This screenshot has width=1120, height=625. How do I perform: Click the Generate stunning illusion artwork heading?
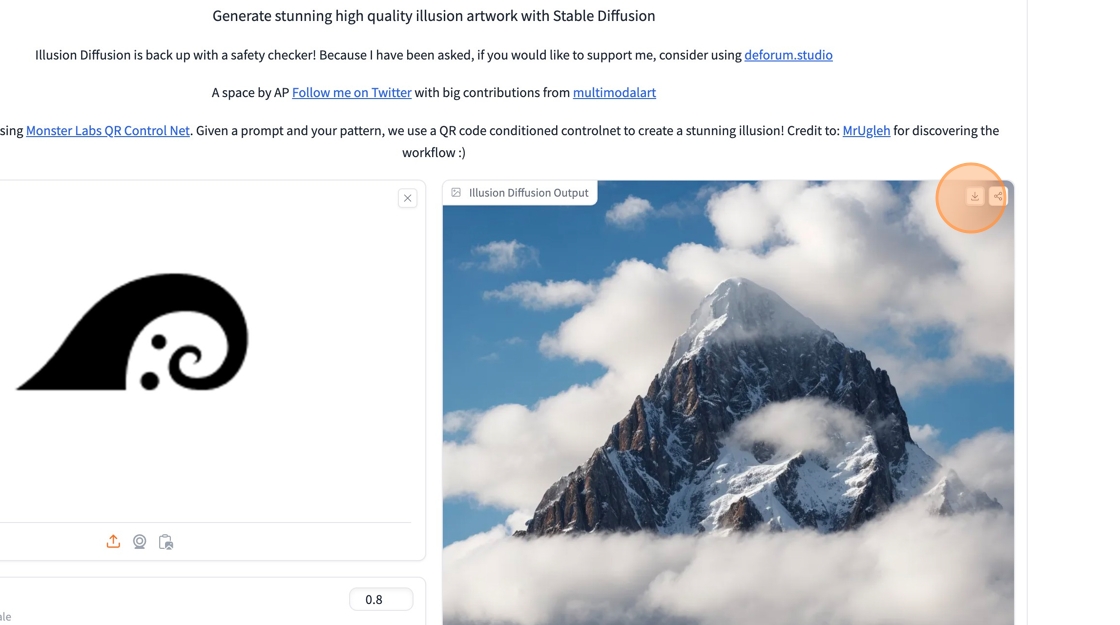[x=434, y=16]
